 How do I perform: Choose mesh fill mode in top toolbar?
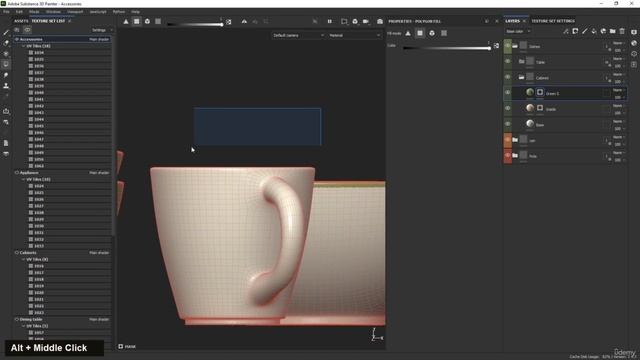click(x=147, y=21)
